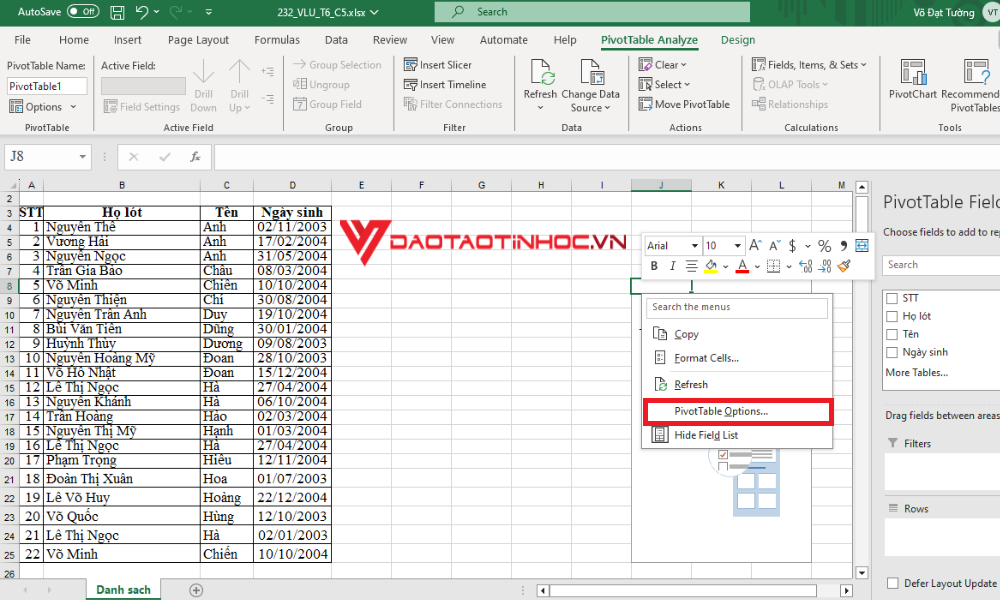
Task: Tick the Ngày sinh field checkbox
Action: (891, 352)
